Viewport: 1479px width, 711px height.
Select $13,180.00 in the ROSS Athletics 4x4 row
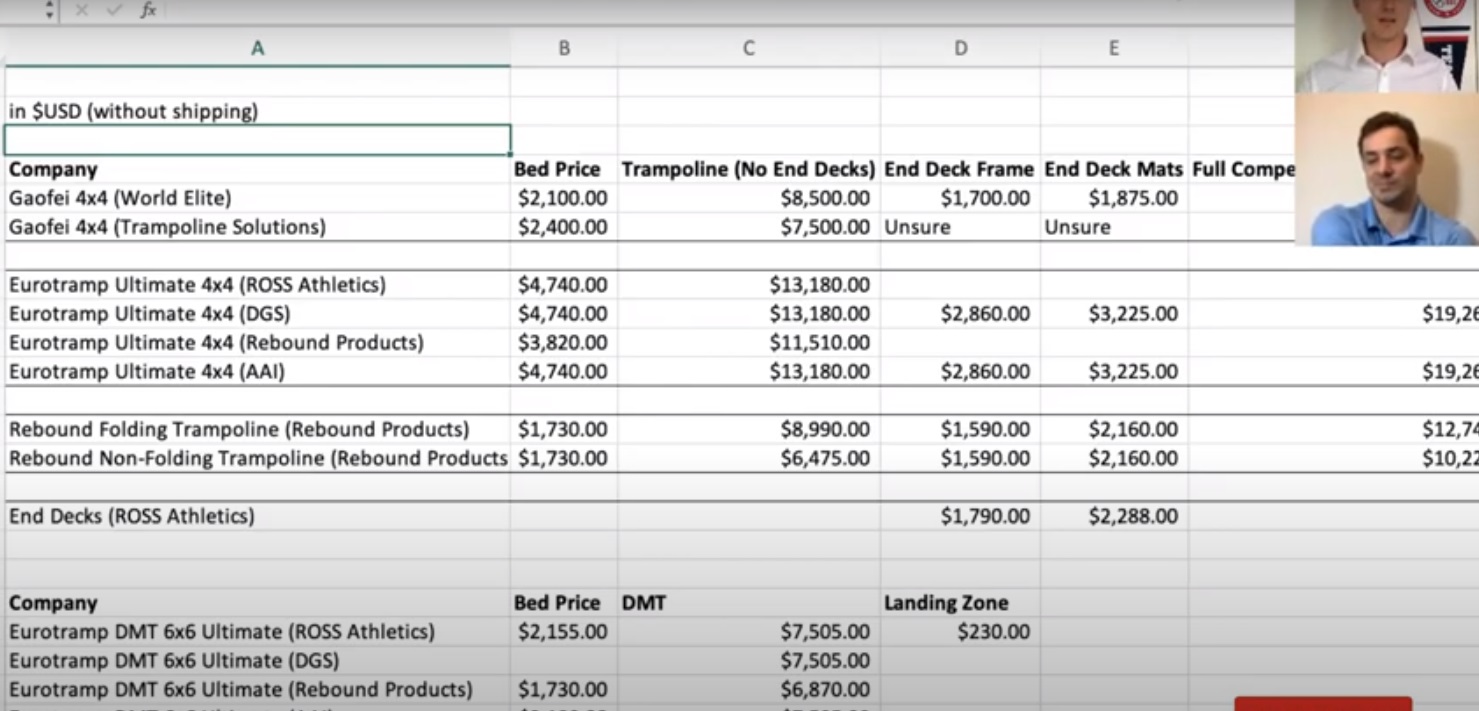[748, 285]
